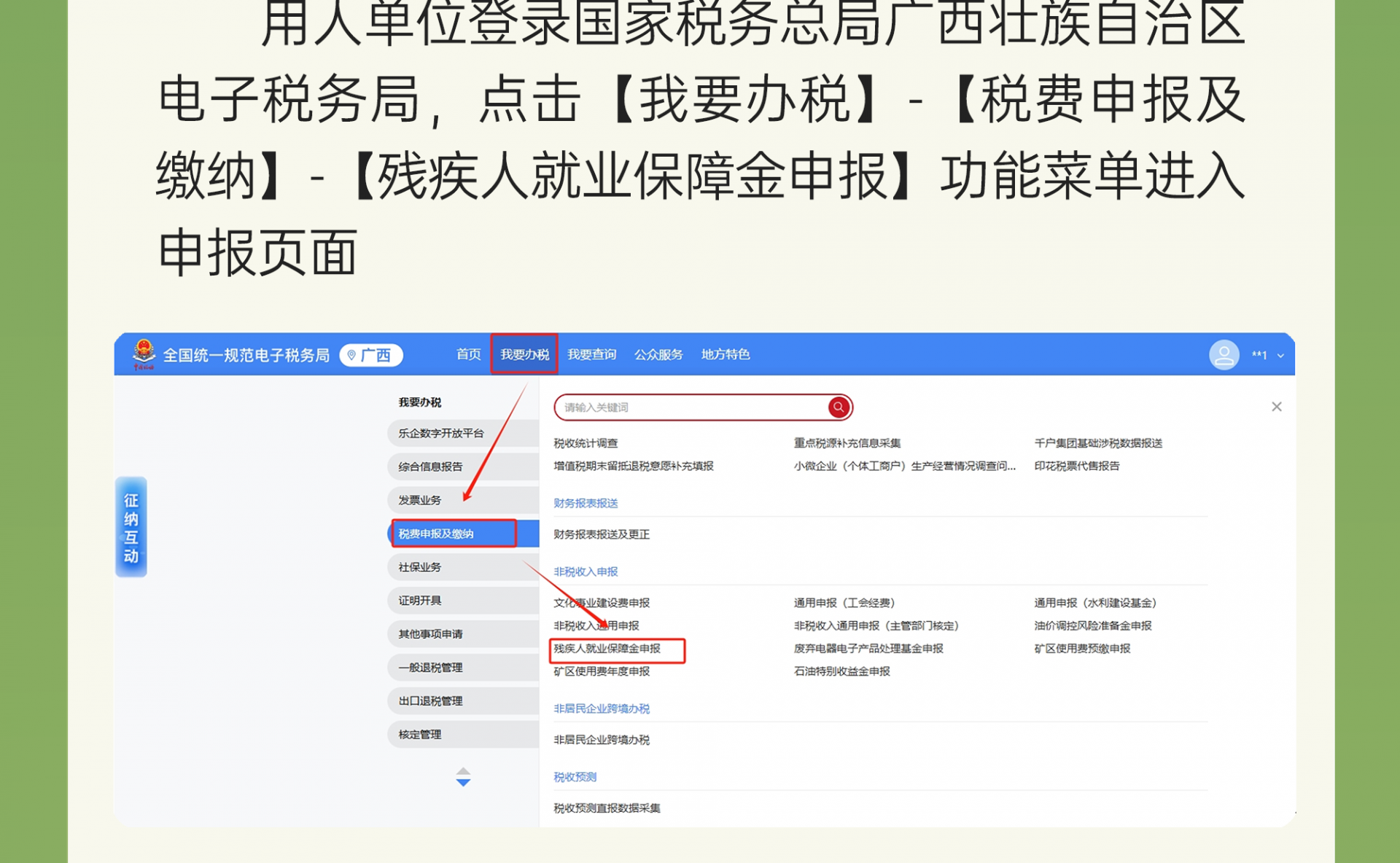Select 发票业务 in the sidebar

click(419, 499)
